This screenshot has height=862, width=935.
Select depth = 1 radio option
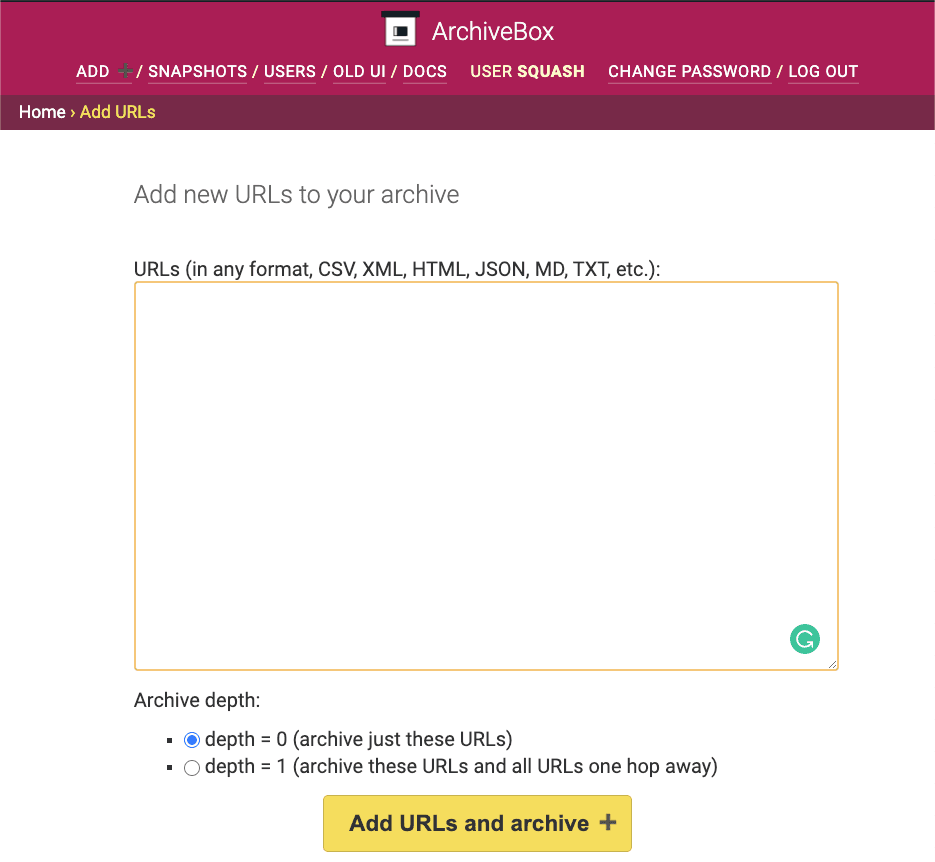tap(192, 768)
